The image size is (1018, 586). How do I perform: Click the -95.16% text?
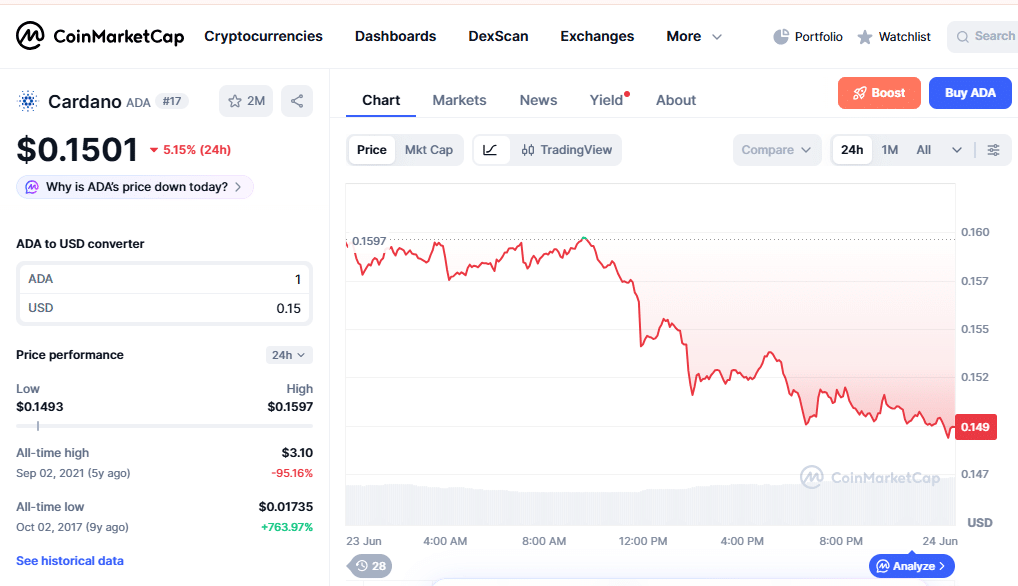[292, 473]
